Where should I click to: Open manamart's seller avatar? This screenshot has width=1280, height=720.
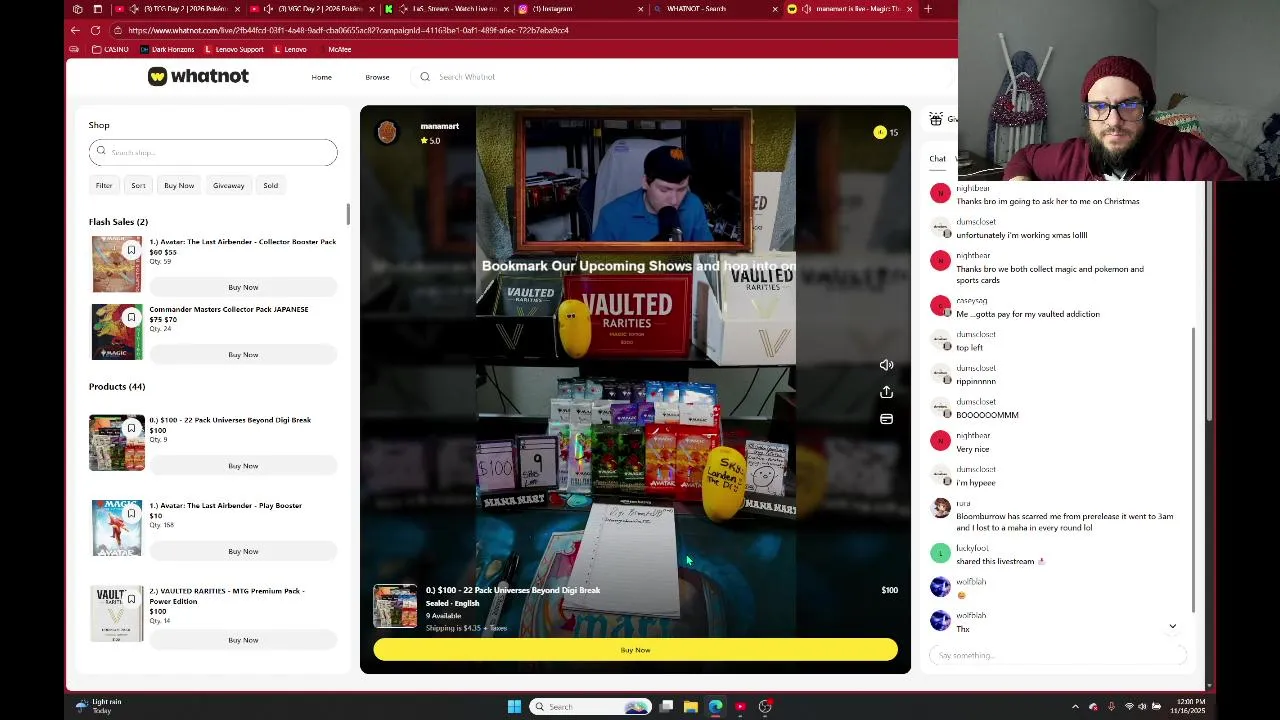pyautogui.click(x=387, y=132)
